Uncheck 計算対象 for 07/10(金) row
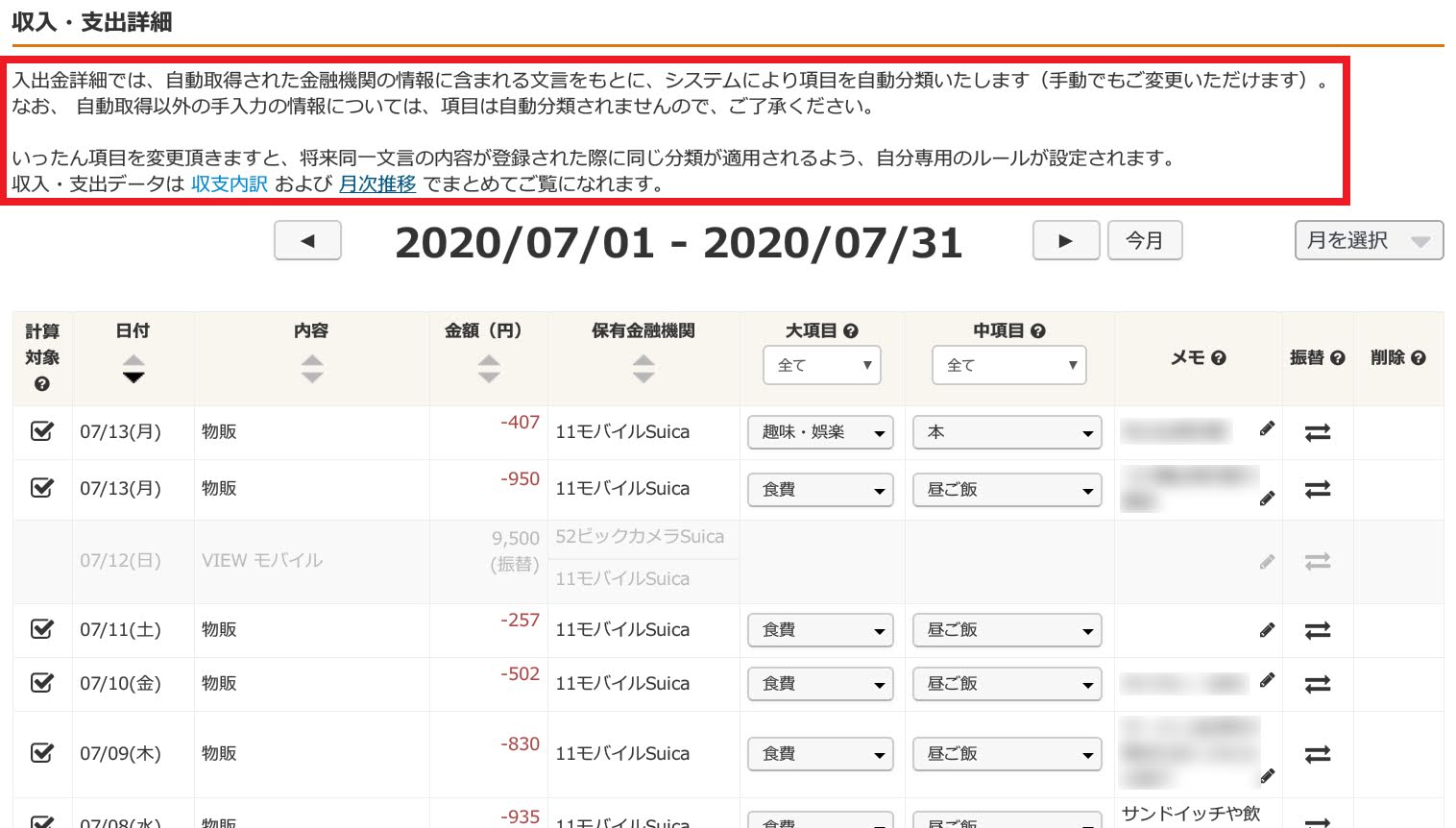The height and width of the screenshot is (828, 1456). click(x=42, y=683)
